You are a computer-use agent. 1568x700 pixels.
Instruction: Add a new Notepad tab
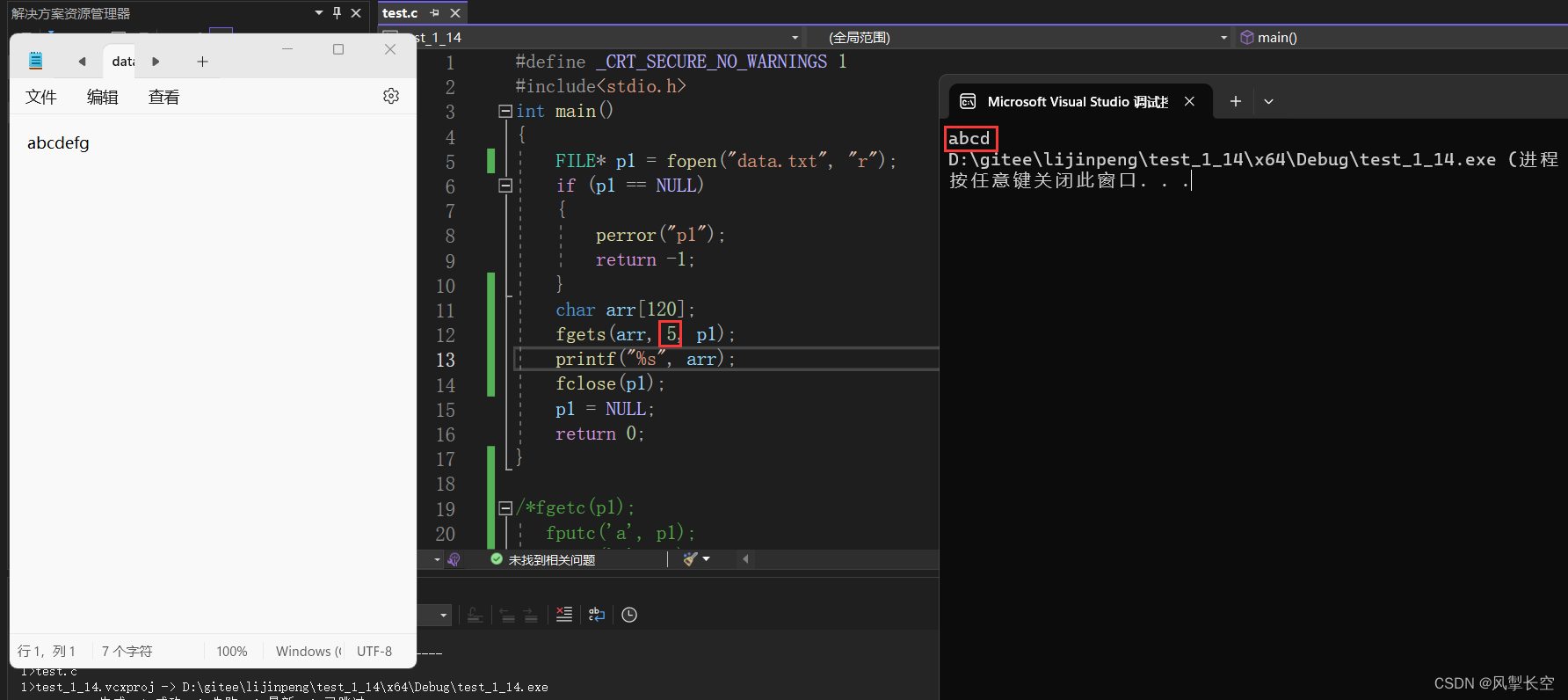coord(202,62)
